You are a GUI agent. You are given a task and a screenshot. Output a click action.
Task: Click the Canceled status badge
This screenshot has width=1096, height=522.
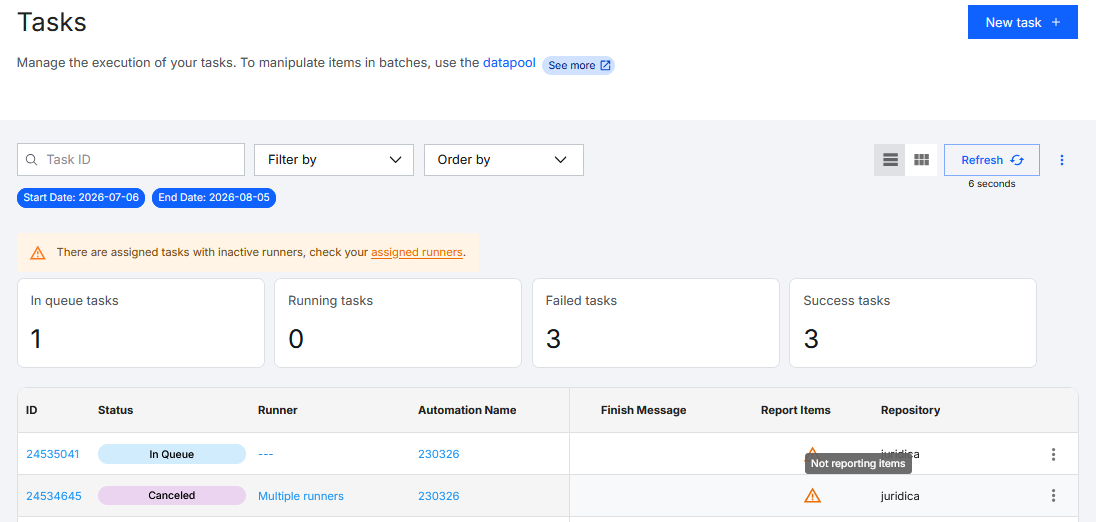[x=172, y=495]
